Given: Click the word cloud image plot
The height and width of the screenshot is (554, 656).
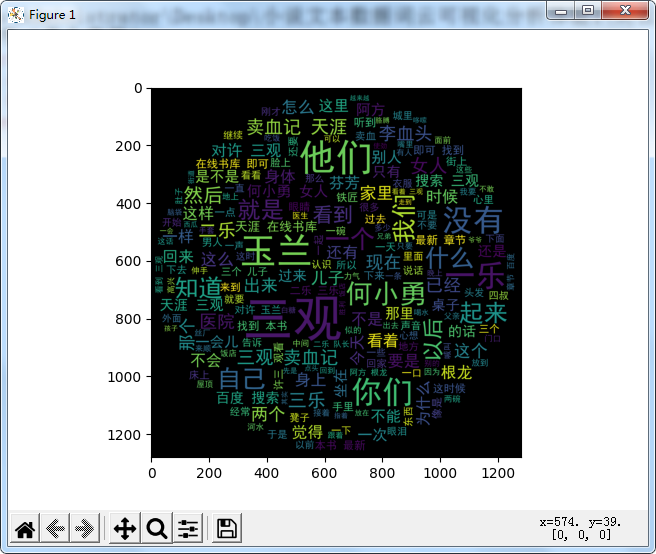Looking at the screenshot, I should click(x=336, y=273).
